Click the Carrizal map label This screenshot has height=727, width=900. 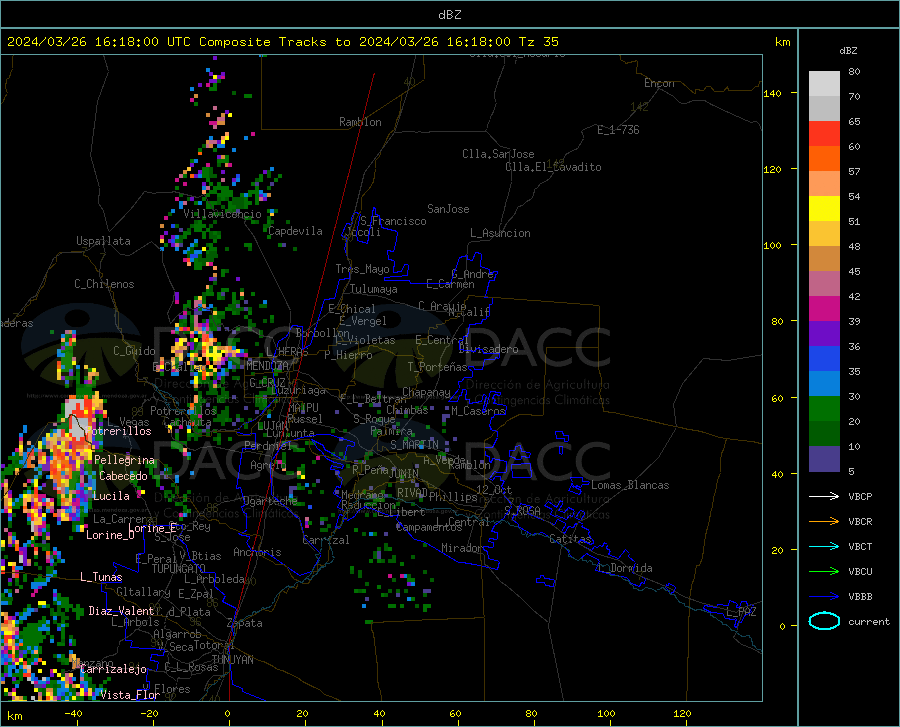[x=325, y=540]
